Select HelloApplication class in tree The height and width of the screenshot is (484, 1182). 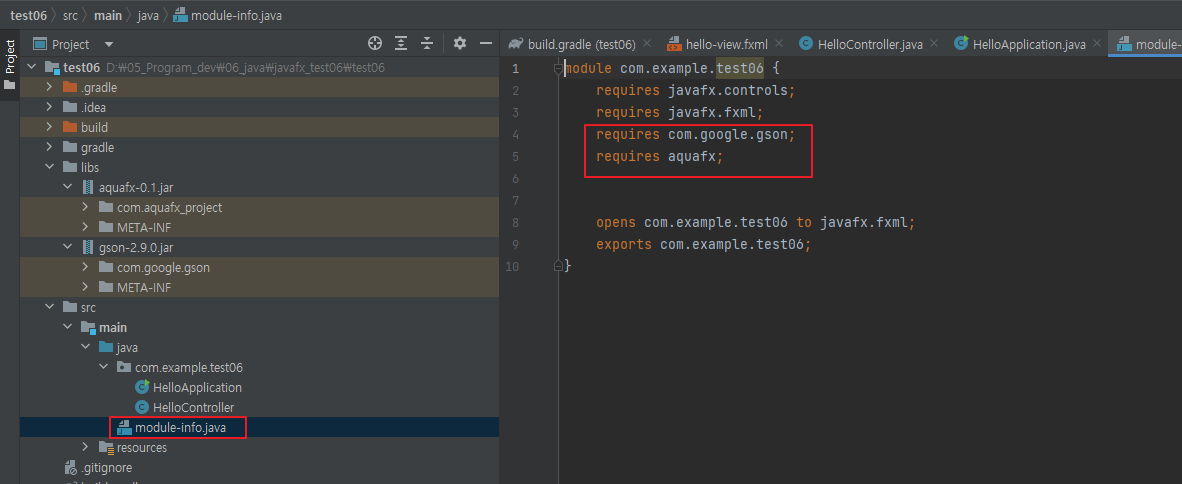point(197,388)
